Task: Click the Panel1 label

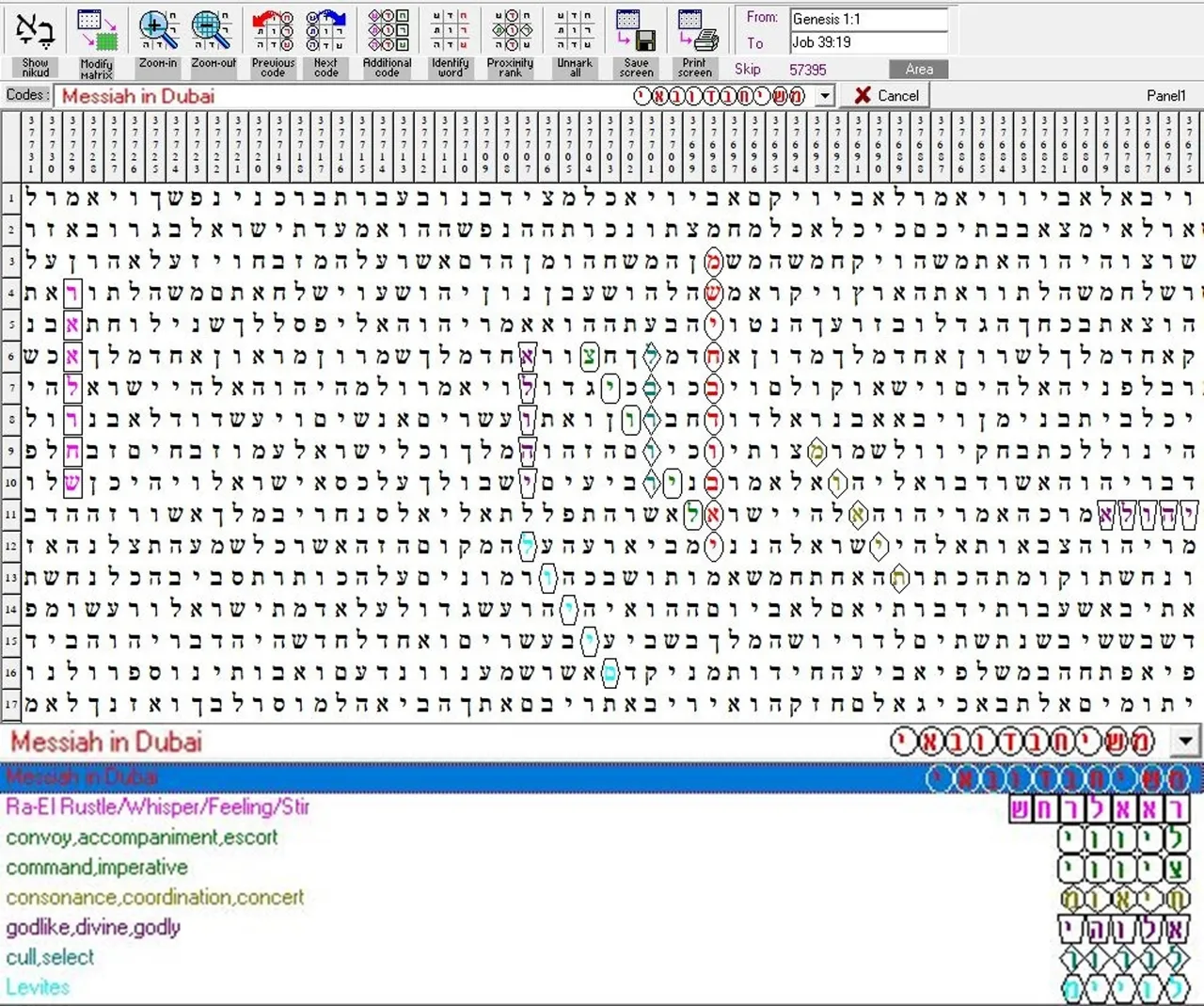Action: (1166, 95)
